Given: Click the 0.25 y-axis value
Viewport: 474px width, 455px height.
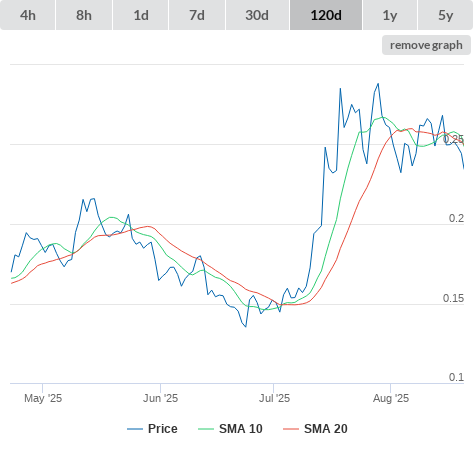Looking at the screenshot, I should (453, 139).
